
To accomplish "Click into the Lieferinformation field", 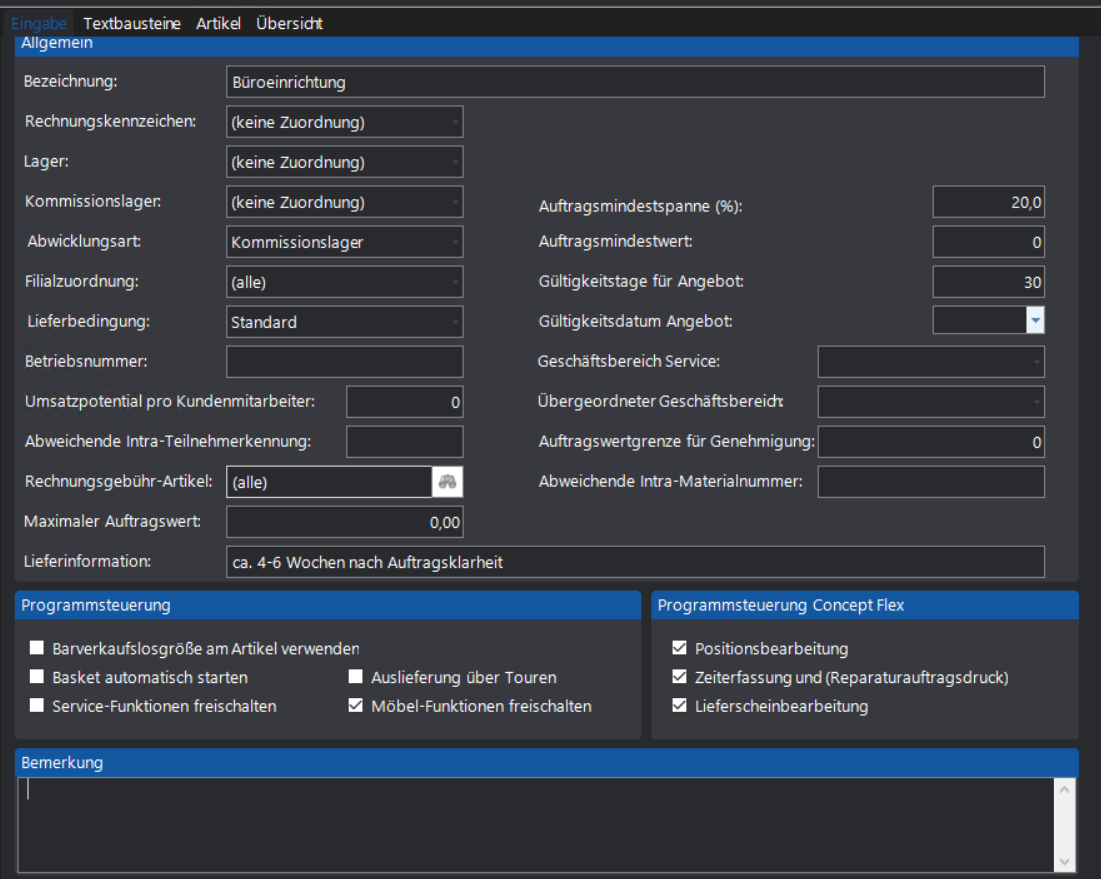I will (x=635, y=562).
